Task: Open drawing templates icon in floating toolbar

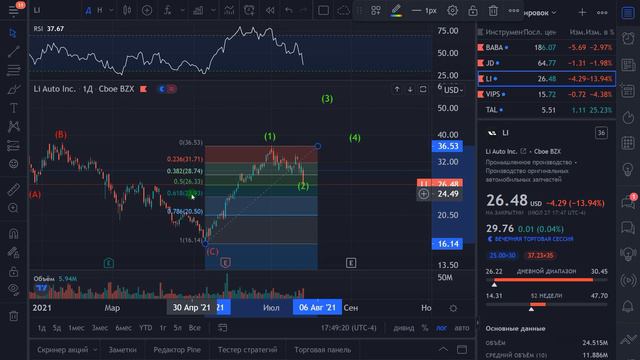Action: point(376,11)
